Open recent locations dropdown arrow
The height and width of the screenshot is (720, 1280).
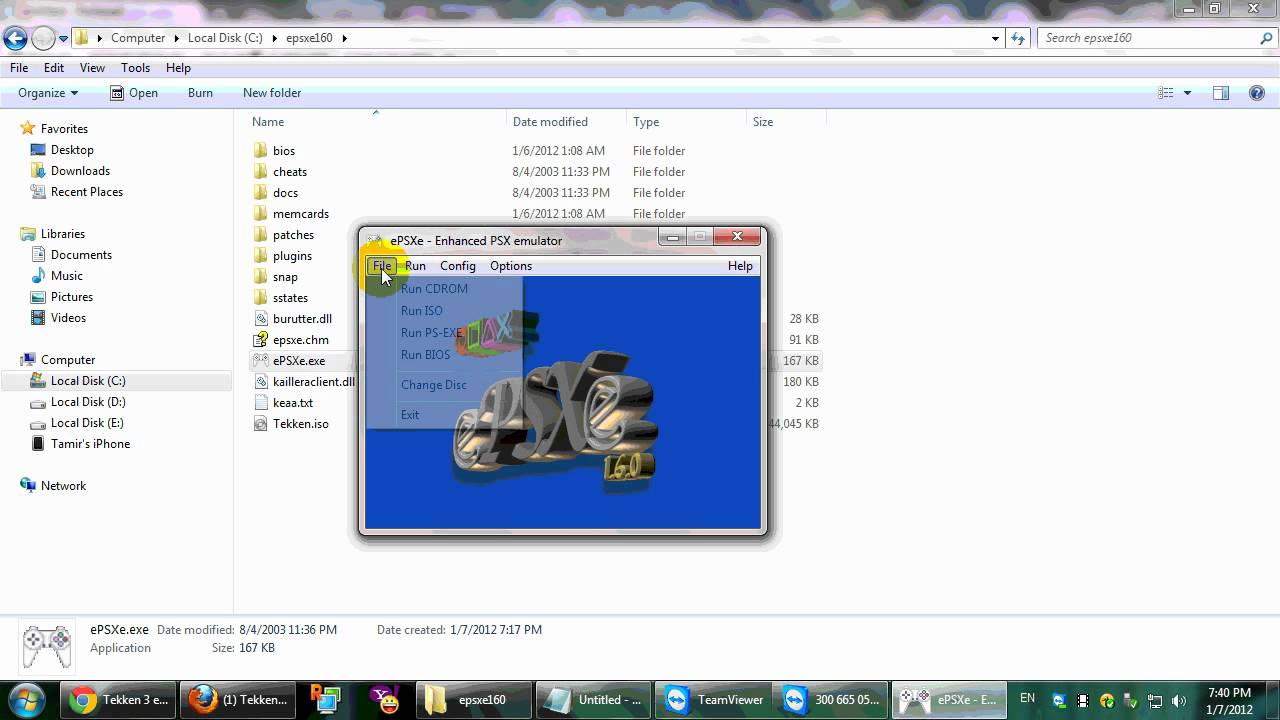(63, 39)
